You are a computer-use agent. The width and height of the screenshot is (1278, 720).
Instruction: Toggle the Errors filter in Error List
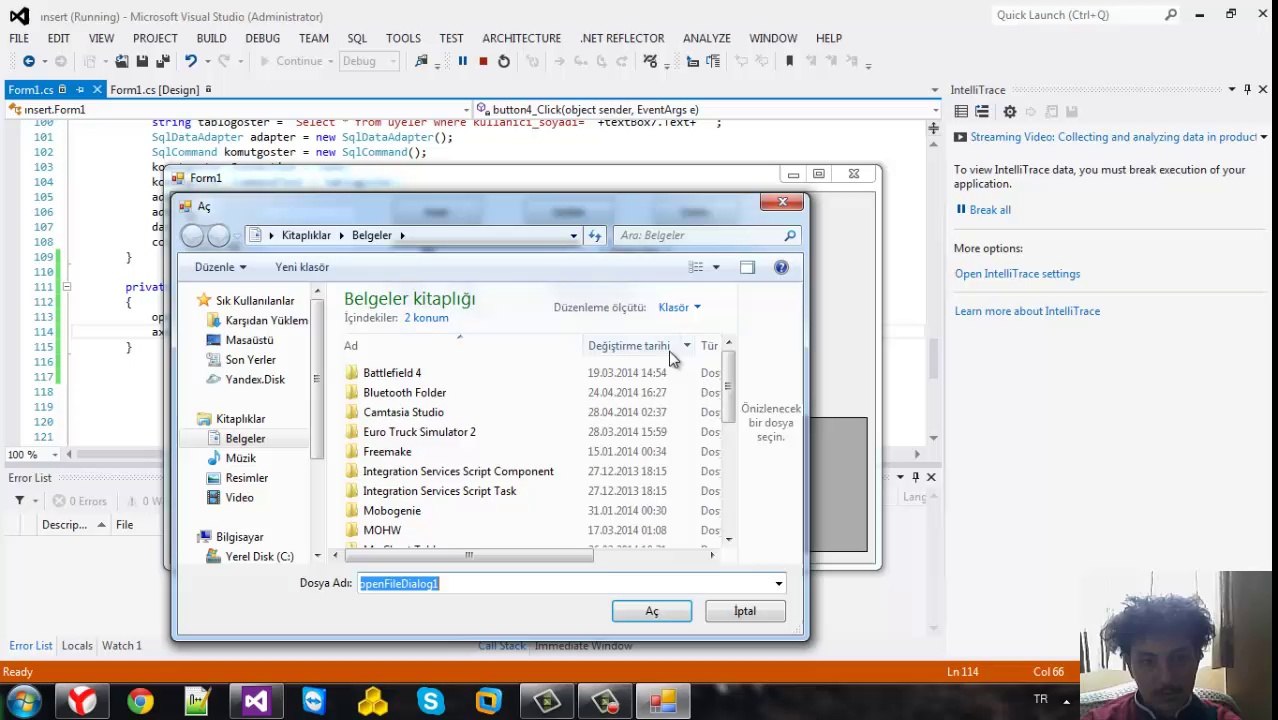point(79,501)
